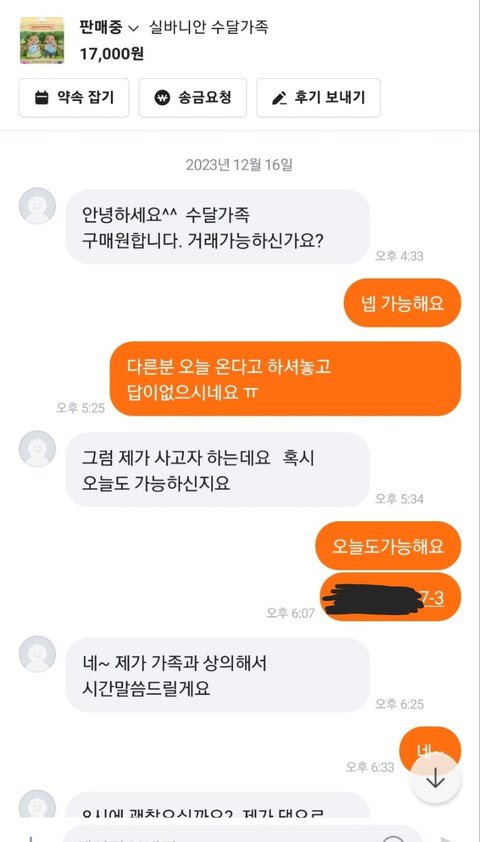Tap the 실바니안 수달가족 product thumbnail
Image resolution: width=480 pixels, height=842 pixels.
[42, 40]
